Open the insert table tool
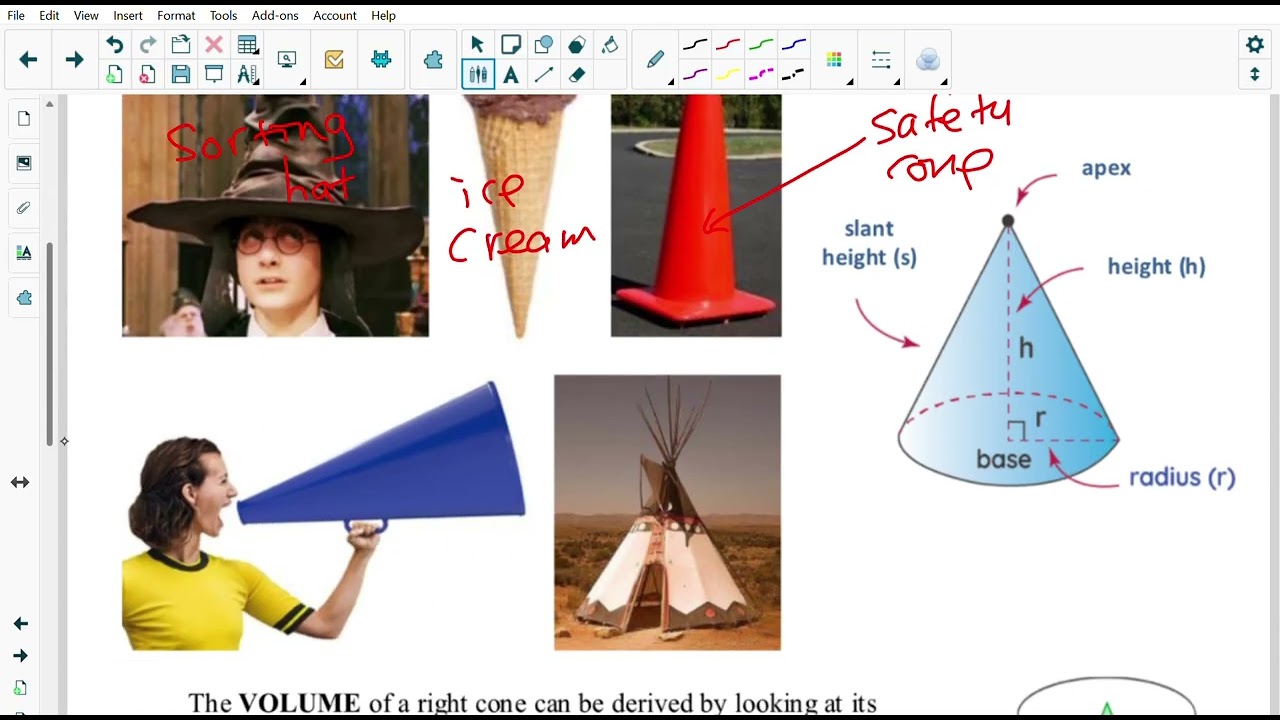Viewport: 1280px width, 720px height. (x=247, y=45)
